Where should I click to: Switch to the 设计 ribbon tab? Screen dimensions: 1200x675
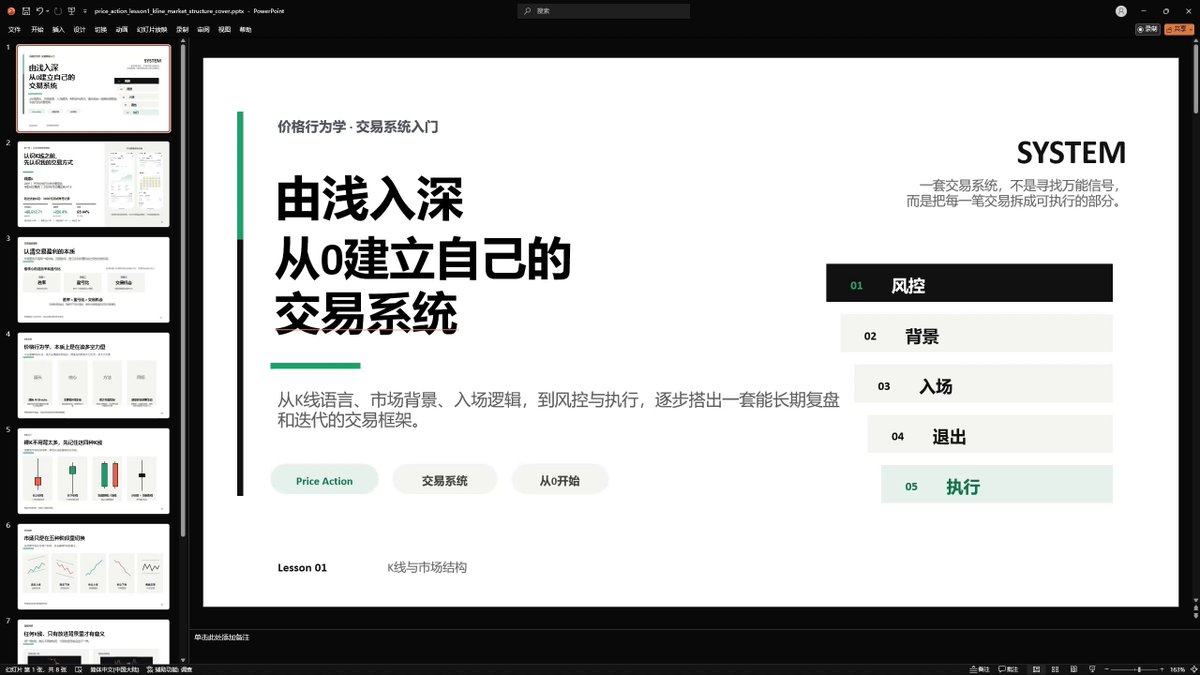pos(79,30)
